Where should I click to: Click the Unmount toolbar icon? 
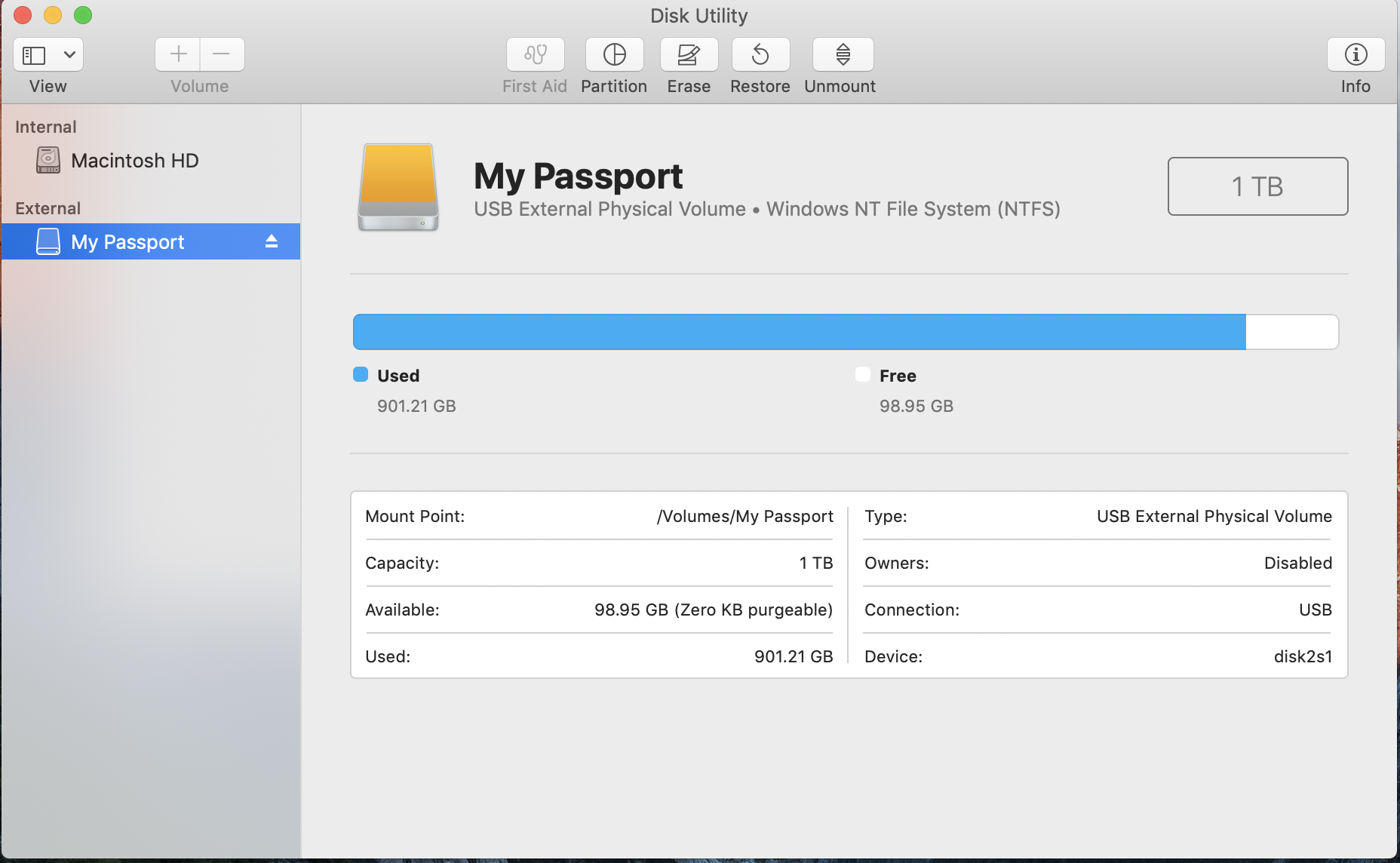pyautogui.click(x=843, y=54)
